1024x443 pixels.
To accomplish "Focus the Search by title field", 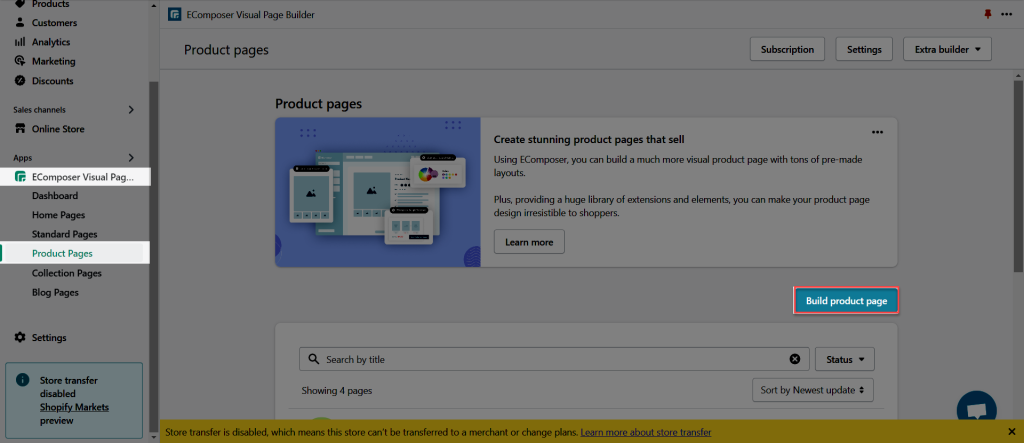I will pos(554,359).
